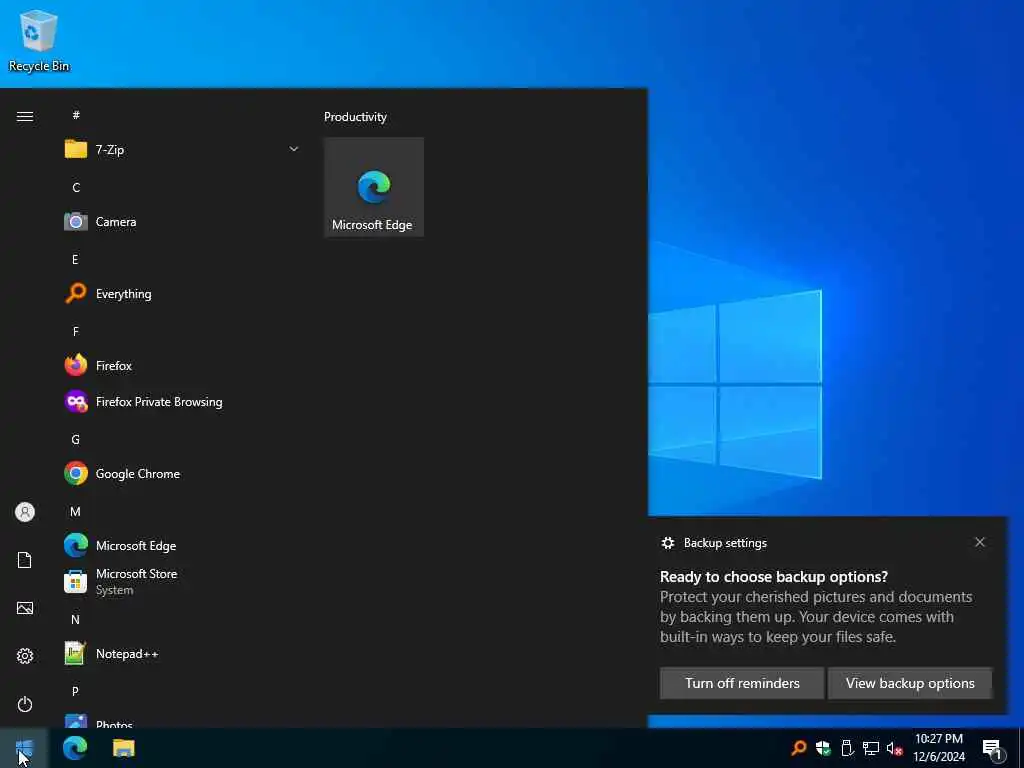Open the clock and date display
This screenshot has height=768, width=1024.
tap(938, 748)
